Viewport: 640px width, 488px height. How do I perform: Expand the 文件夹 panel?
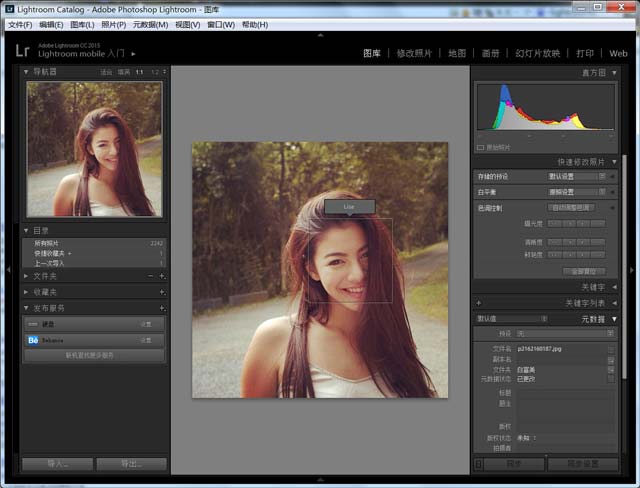26,276
